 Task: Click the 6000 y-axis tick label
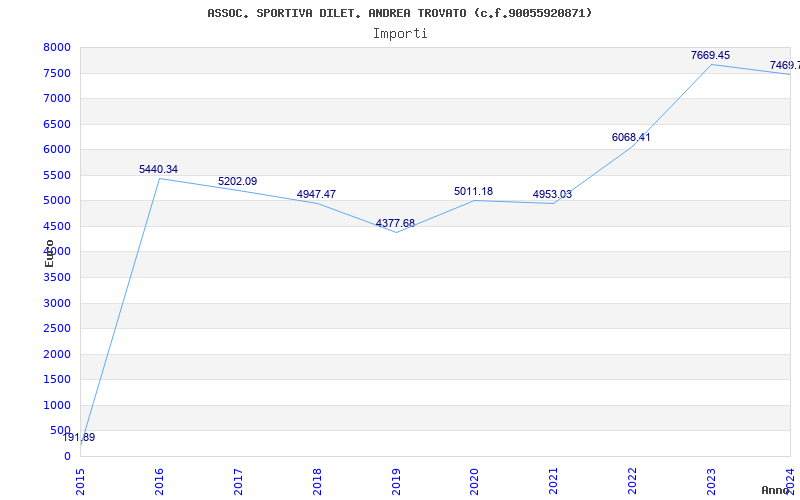(x=57, y=149)
